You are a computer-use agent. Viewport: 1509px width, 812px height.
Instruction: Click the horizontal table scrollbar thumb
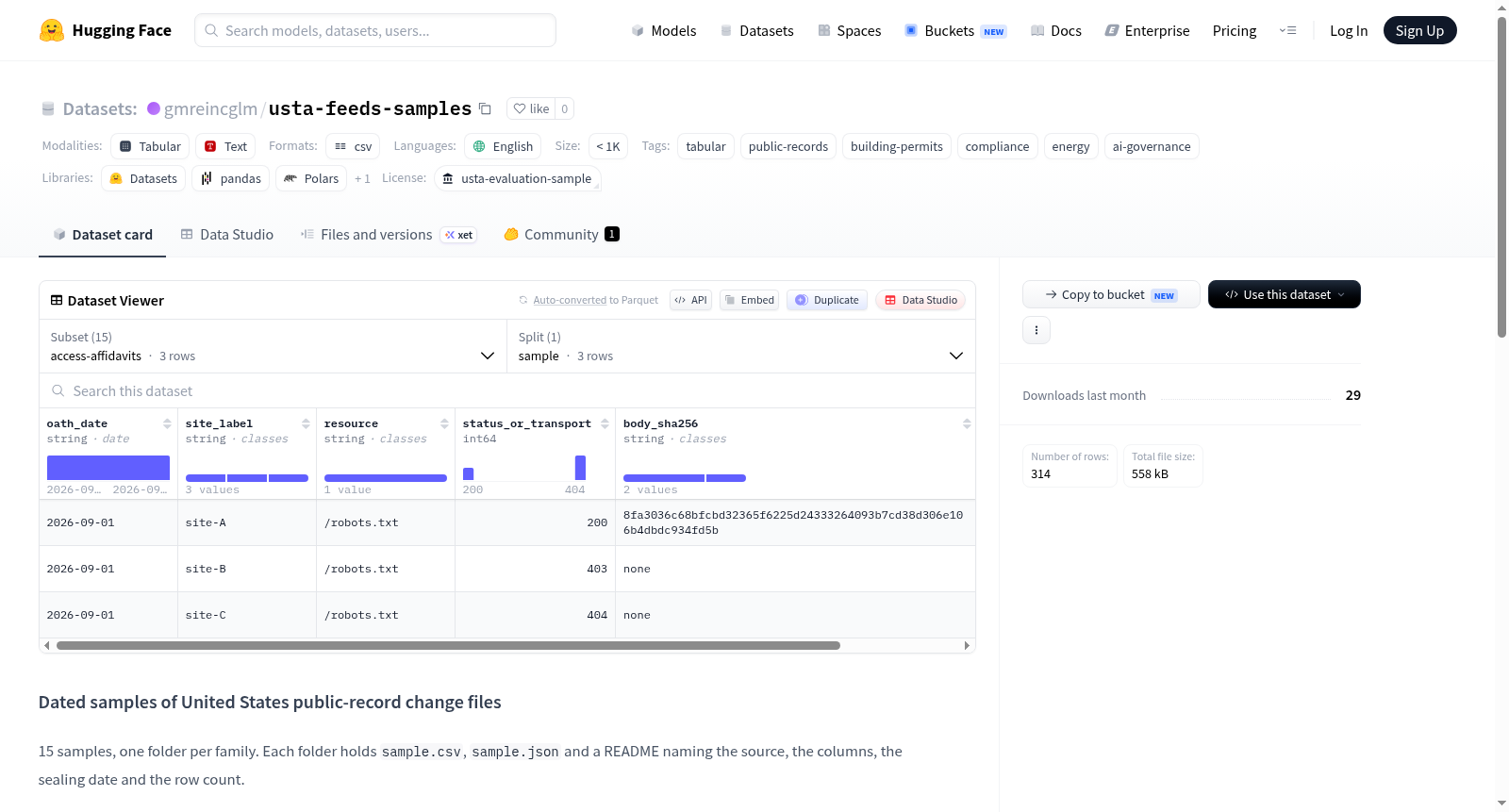point(448,646)
